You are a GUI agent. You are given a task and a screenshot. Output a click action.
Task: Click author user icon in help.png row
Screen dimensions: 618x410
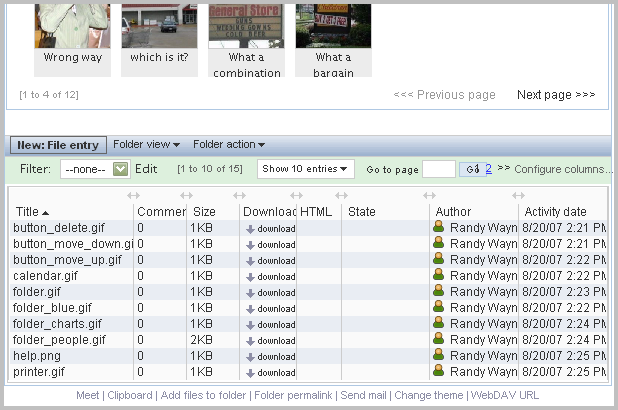[x=438, y=354]
